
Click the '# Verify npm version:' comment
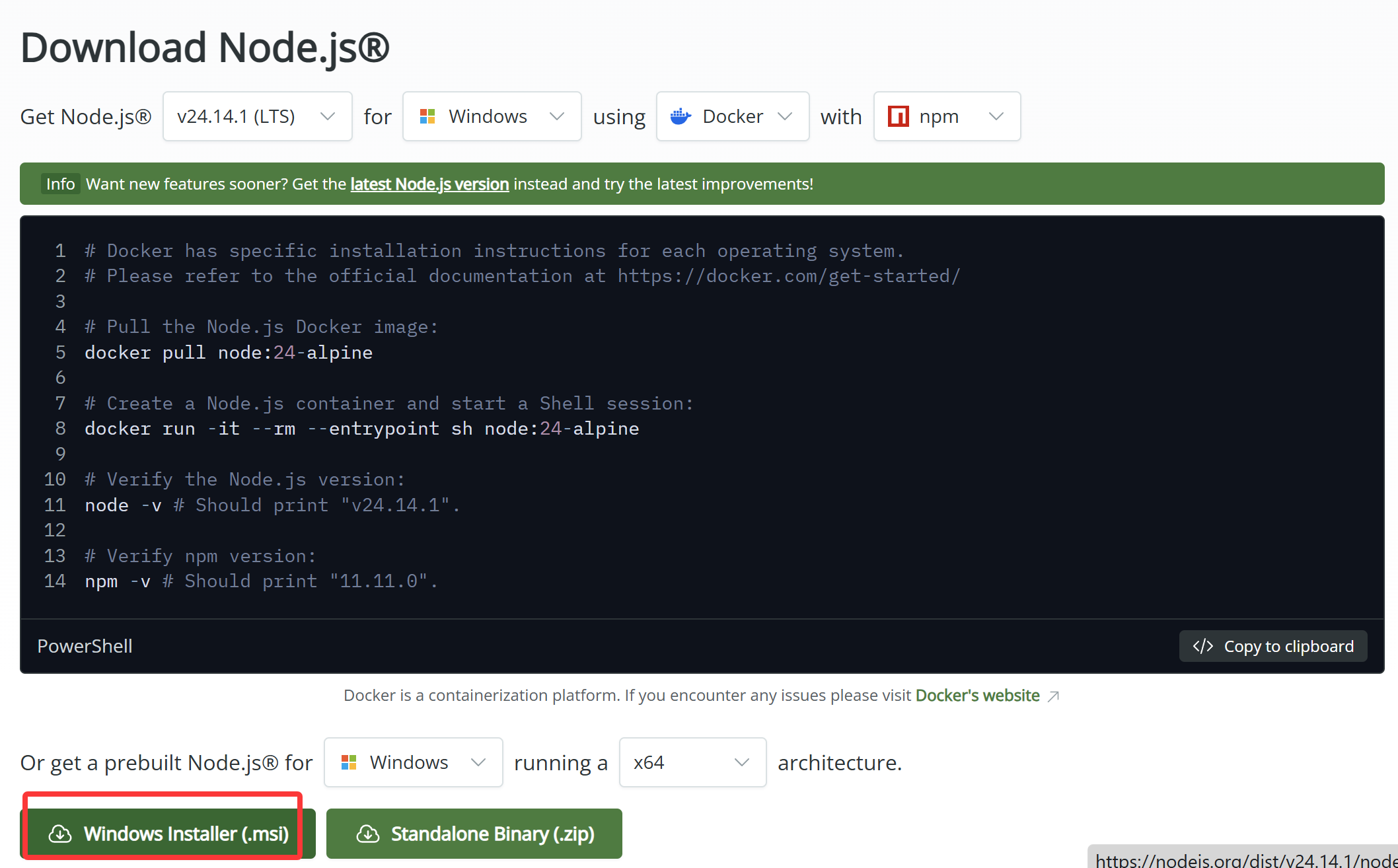pyautogui.click(x=200, y=556)
